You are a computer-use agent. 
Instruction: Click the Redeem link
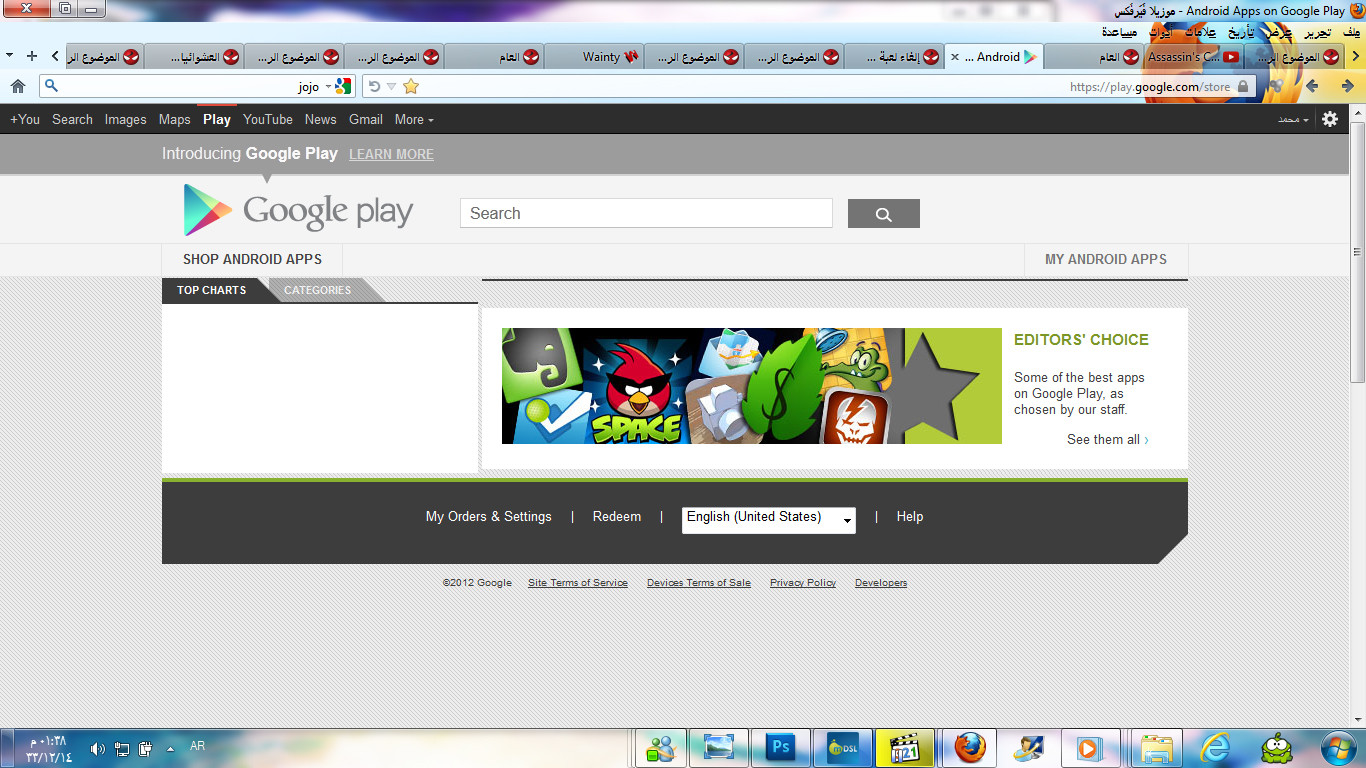617,517
